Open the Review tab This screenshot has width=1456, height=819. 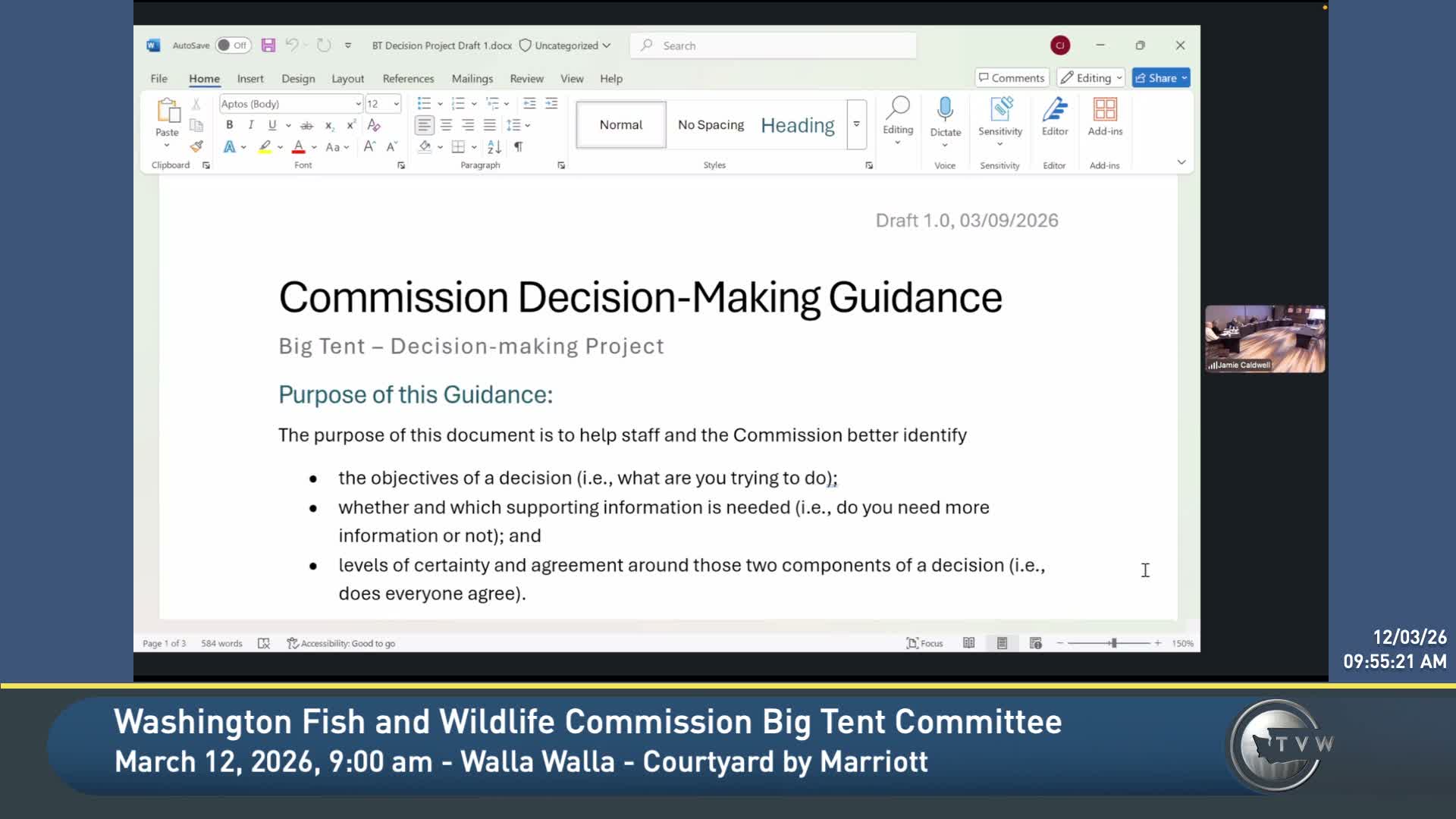point(526,79)
